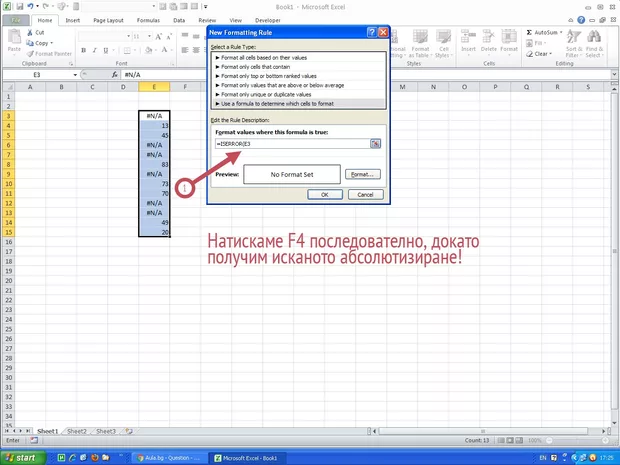Click the zoom slider in status bar

[577, 440]
